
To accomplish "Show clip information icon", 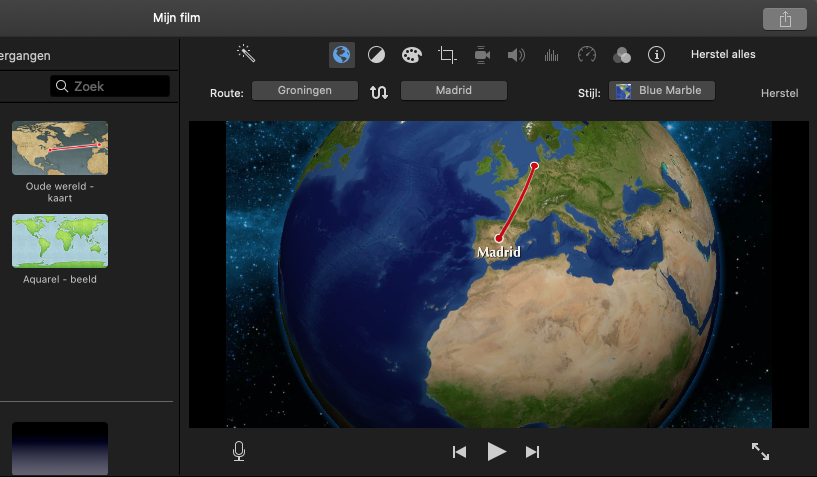I will pos(657,54).
